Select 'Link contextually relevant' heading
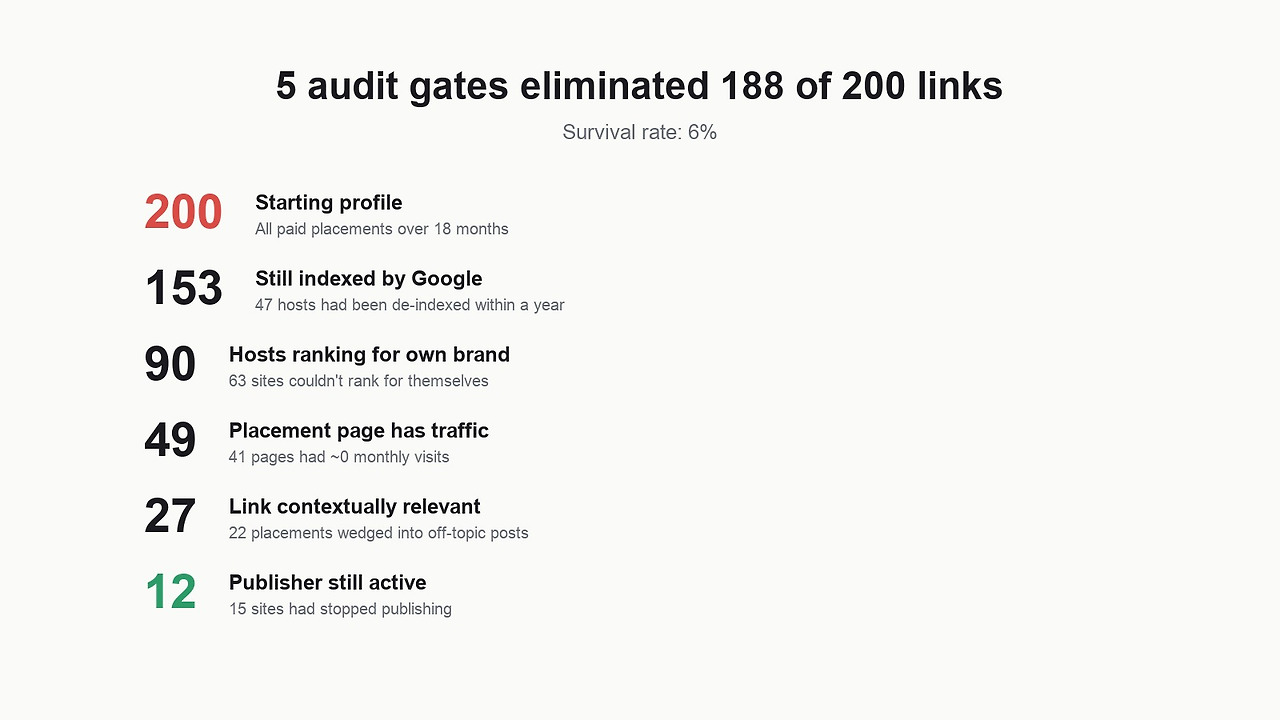Screen dimensions: 1280x720 [x=354, y=506]
